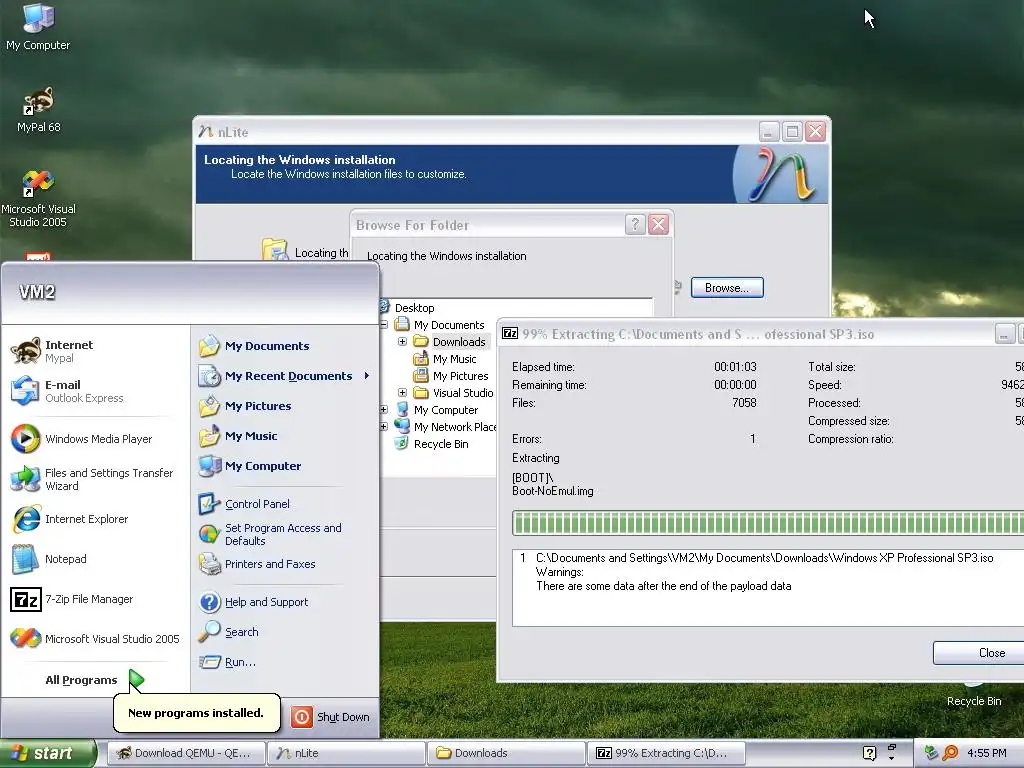Click Browse... button in nLite
The width and height of the screenshot is (1024, 768).
(x=727, y=287)
